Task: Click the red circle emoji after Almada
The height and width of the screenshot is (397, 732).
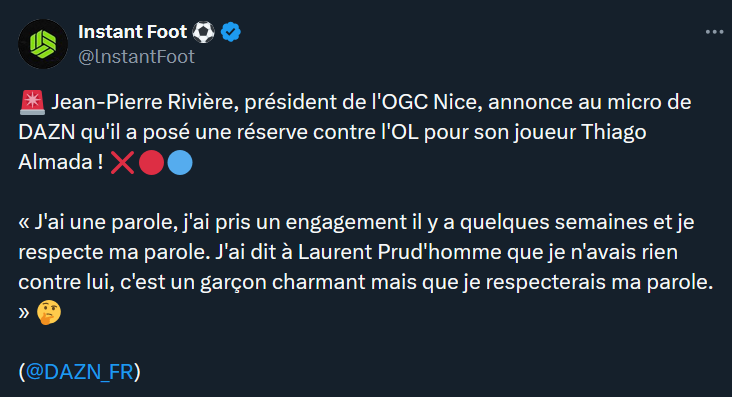Action: click(x=152, y=163)
